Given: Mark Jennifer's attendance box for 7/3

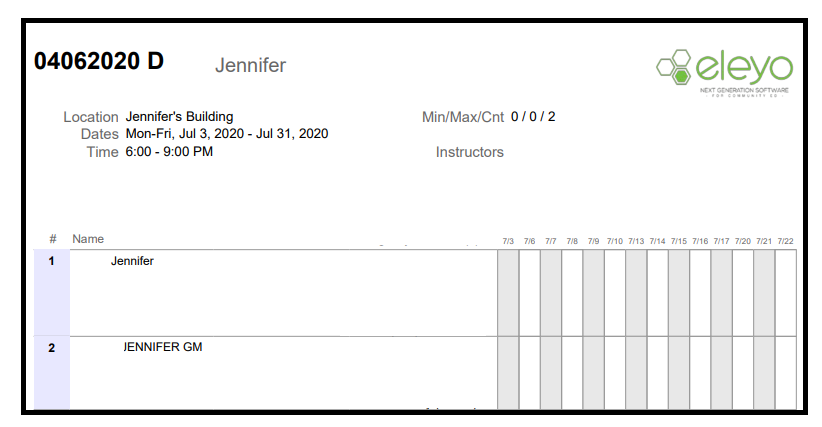Looking at the screenshot, I should 508,292.
